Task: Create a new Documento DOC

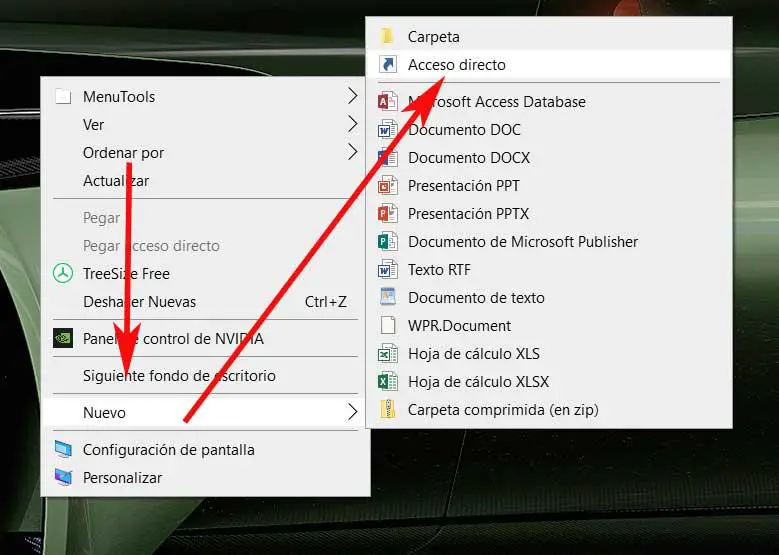Action: (549, 129)
